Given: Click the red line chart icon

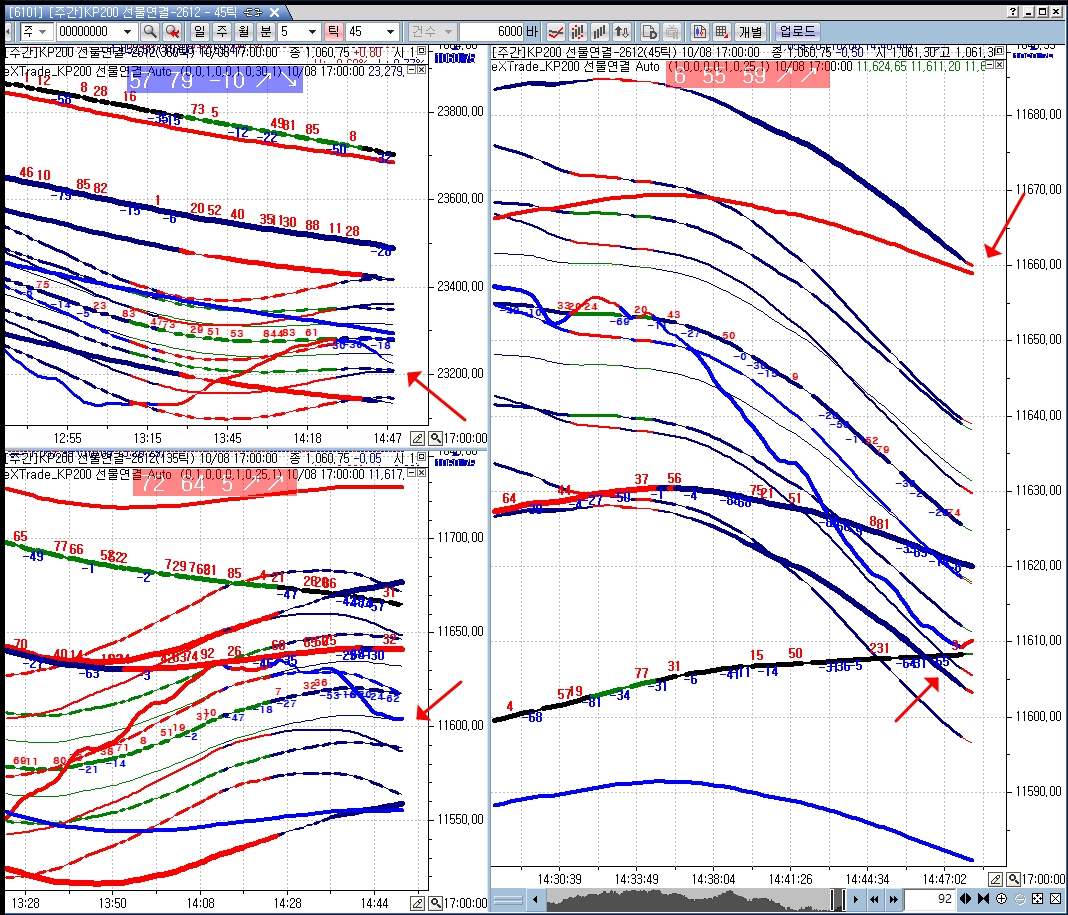Looking at the screenshot, I should [x=556, y=31].
